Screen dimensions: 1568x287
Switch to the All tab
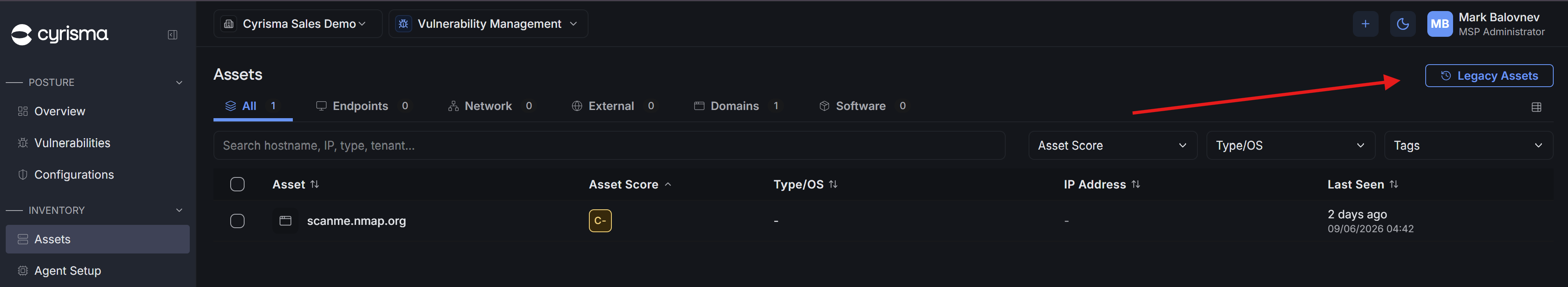253,106
